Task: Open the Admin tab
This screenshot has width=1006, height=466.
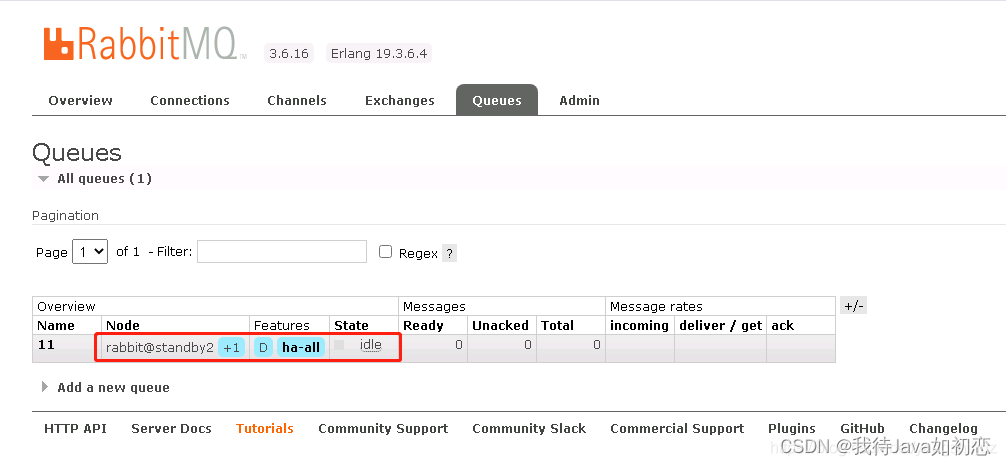Action: pos(579,100)
